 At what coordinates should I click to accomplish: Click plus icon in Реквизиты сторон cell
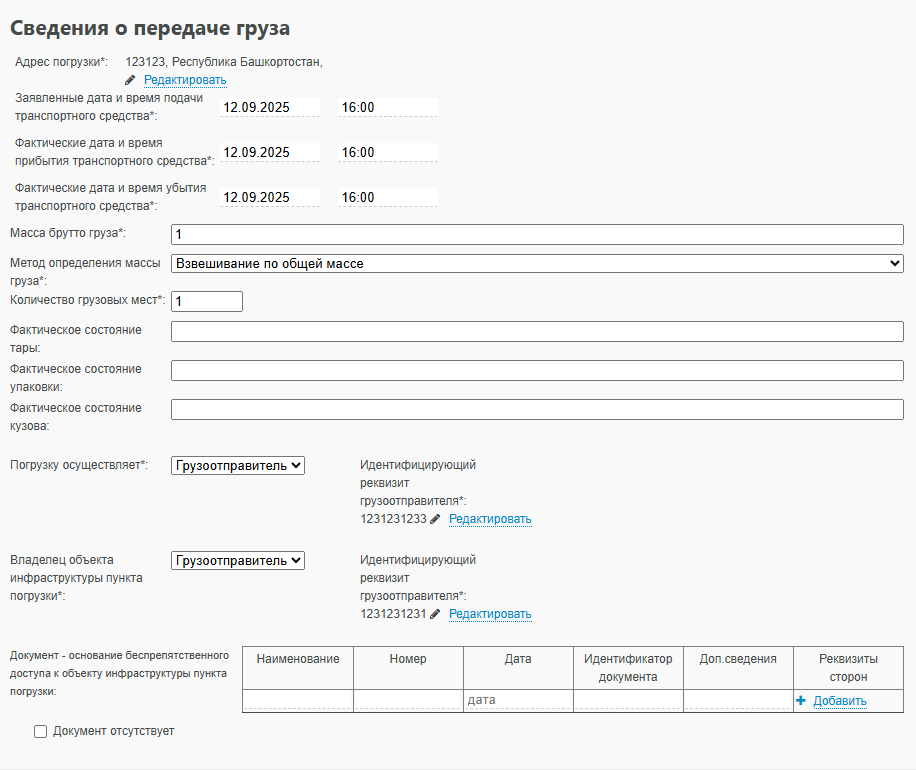[x=801, y=700]
